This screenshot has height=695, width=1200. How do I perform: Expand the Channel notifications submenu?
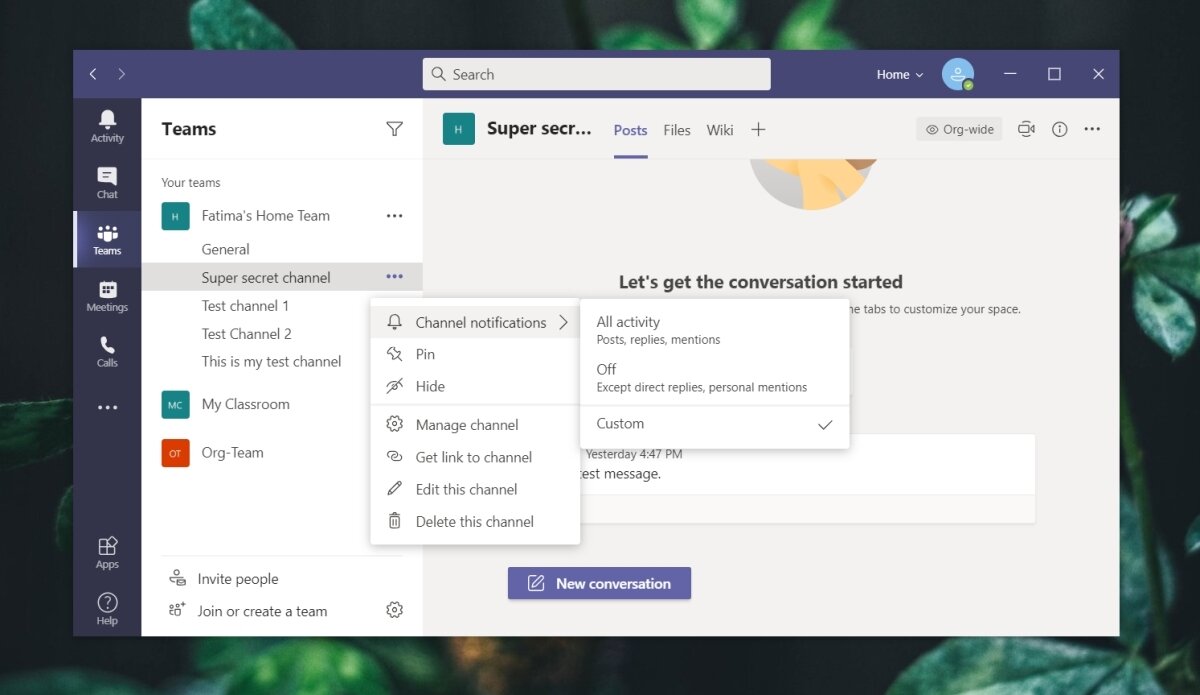point(477,322)
